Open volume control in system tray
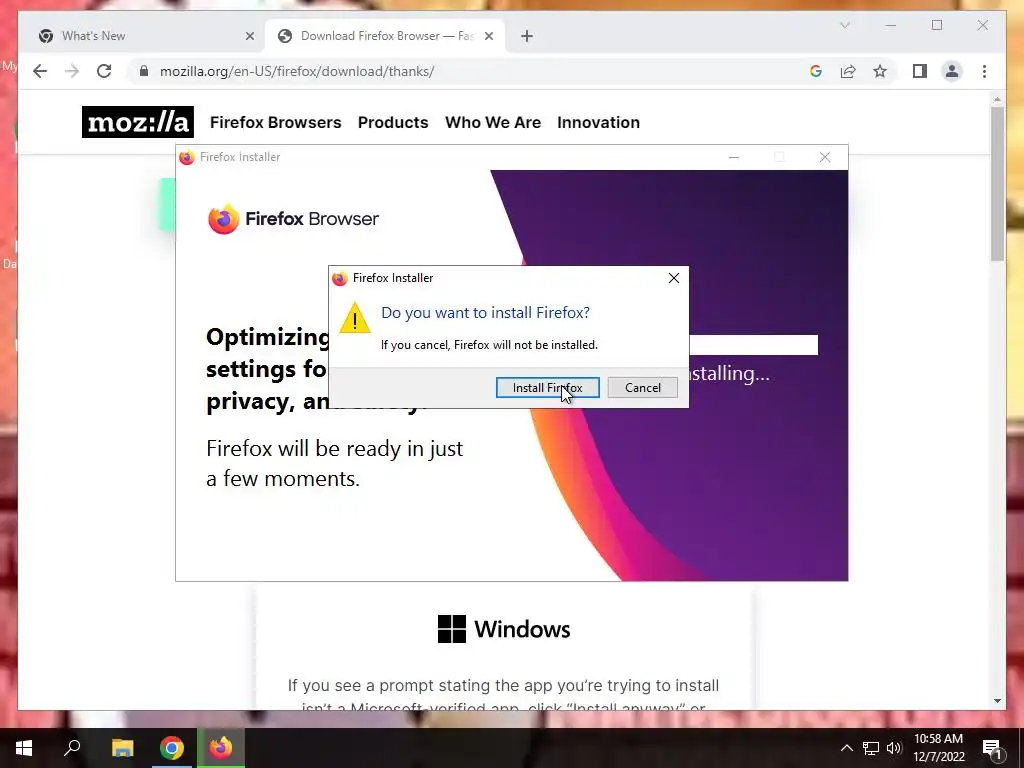This screenshot has height=768, width=1024. click(x=893, y=748)
